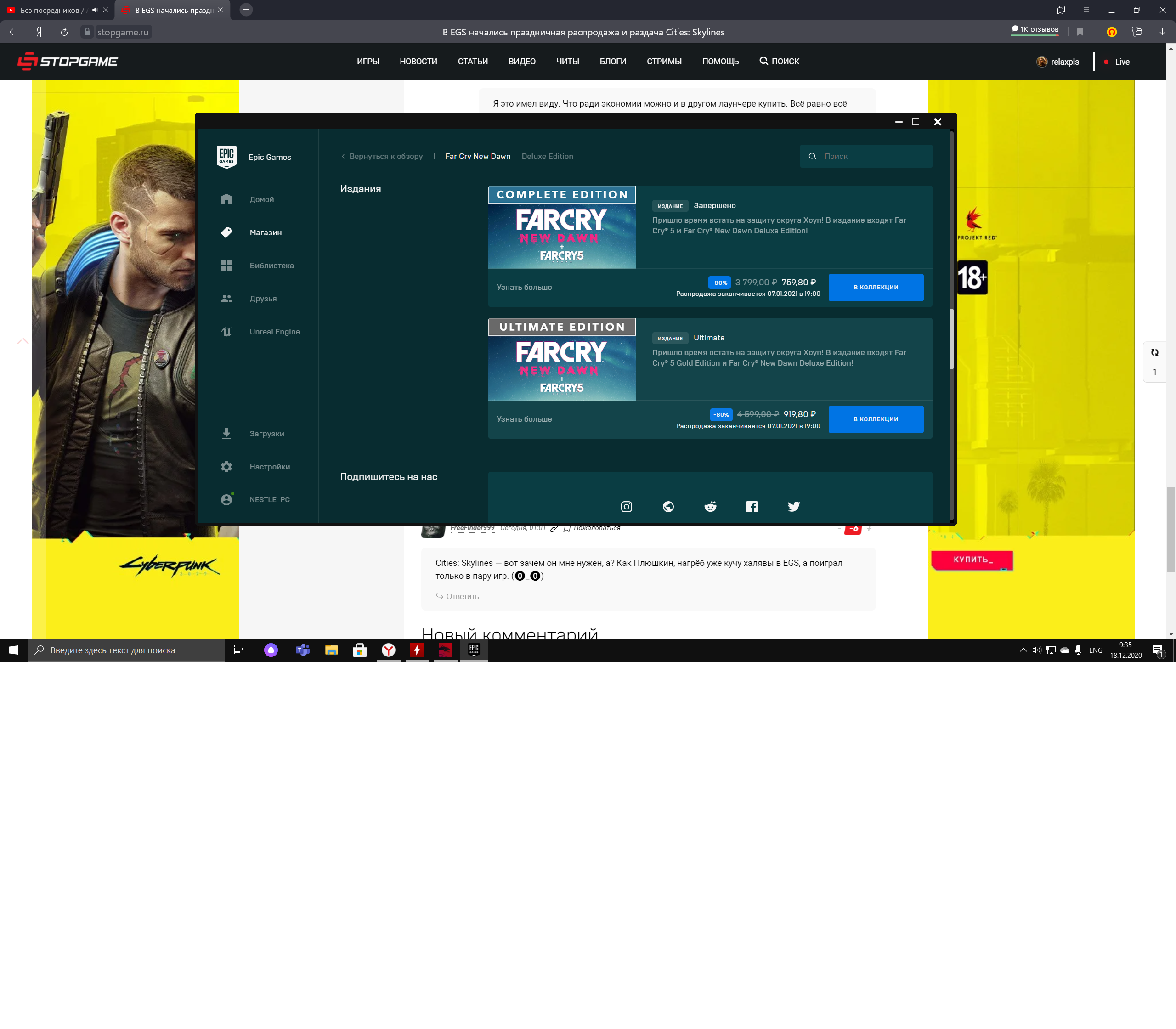The width and height of the screenshot is (1176, 1029).
Task: Open ИГРЫ menu on StopGame
Action: (x=367, y=62)
